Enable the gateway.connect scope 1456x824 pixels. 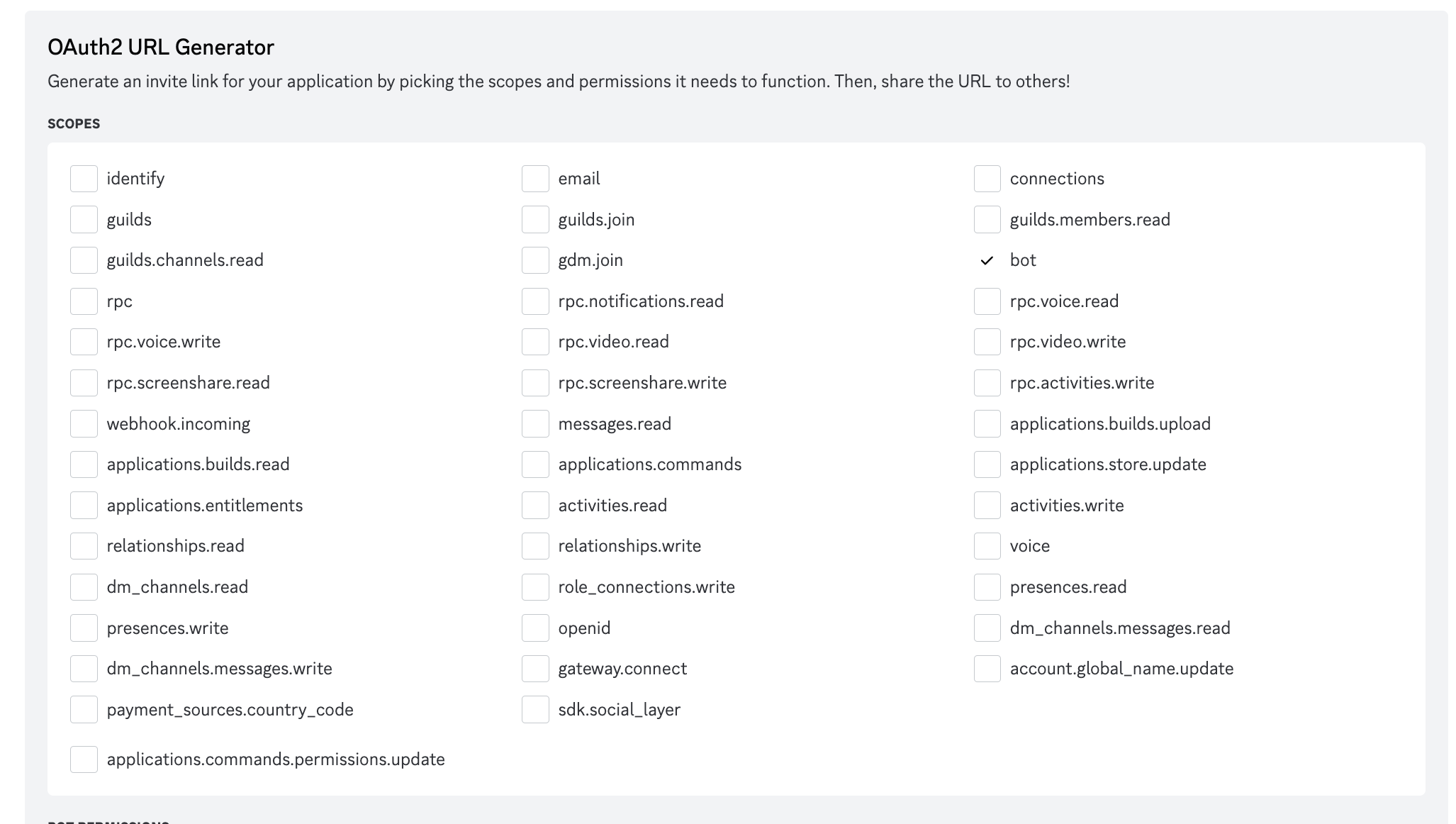click(535, 669)
